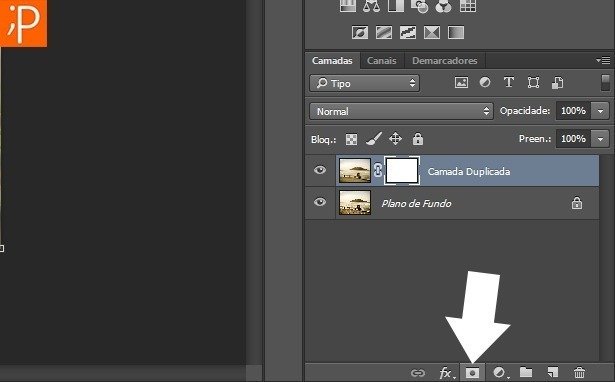The width and height of the screenshot is (615, 382).
Task: Toggle the layer filtering switch
Action: pos(606,83)
